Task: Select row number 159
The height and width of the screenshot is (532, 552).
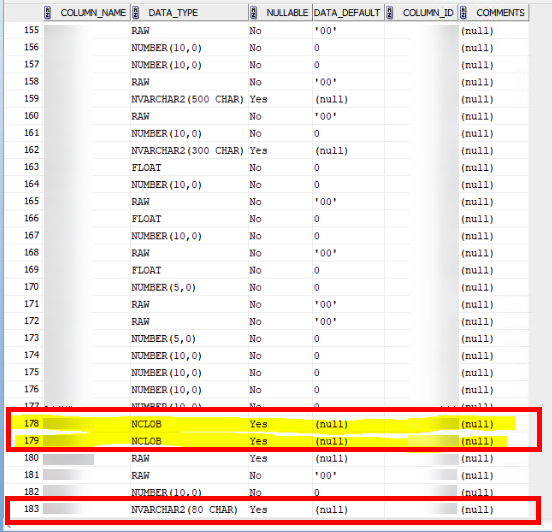Action: pos(31,99)
